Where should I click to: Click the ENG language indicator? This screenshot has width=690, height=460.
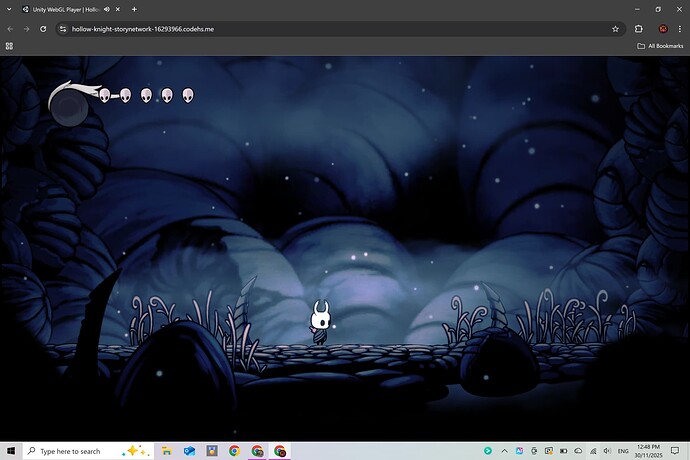pyautogui.click(x=623, y=451)
